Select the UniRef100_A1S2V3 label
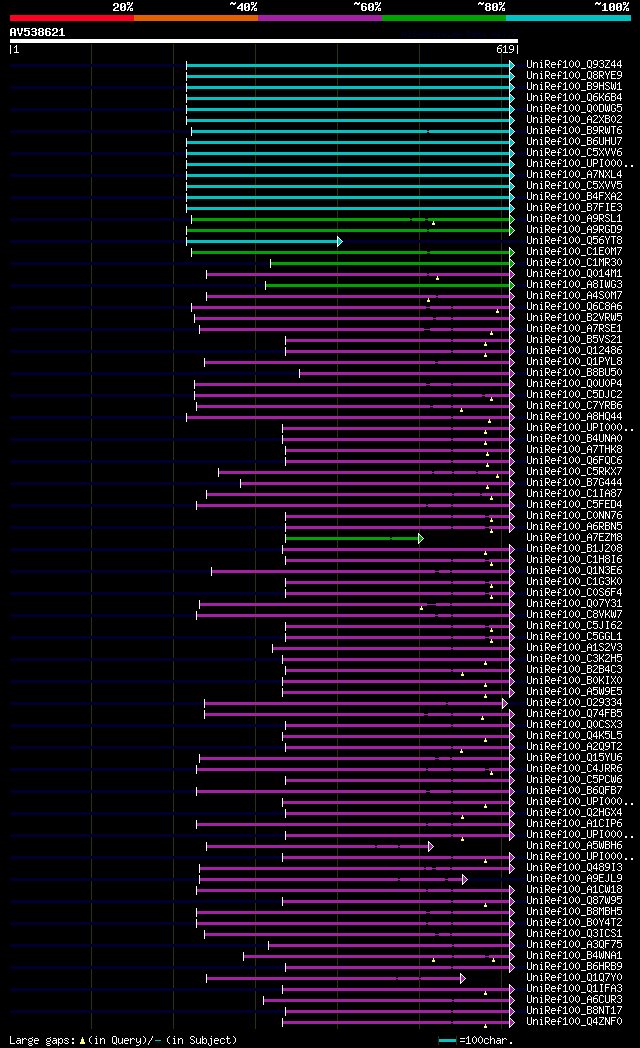Viewport: 640px width, 1048px height. click(574, 648)
